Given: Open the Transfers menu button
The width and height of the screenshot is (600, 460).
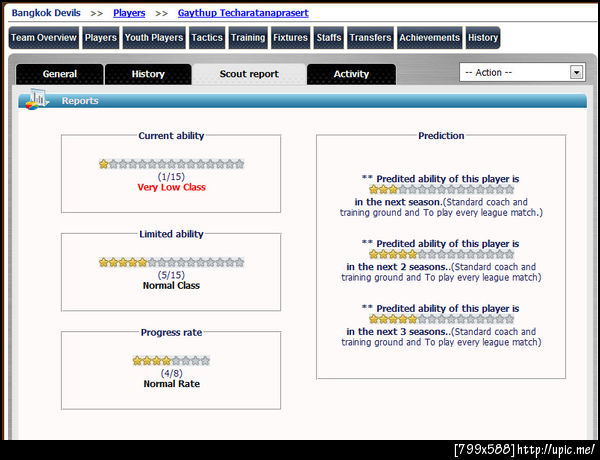Looking at the screenshot, I should coord(370,38).
